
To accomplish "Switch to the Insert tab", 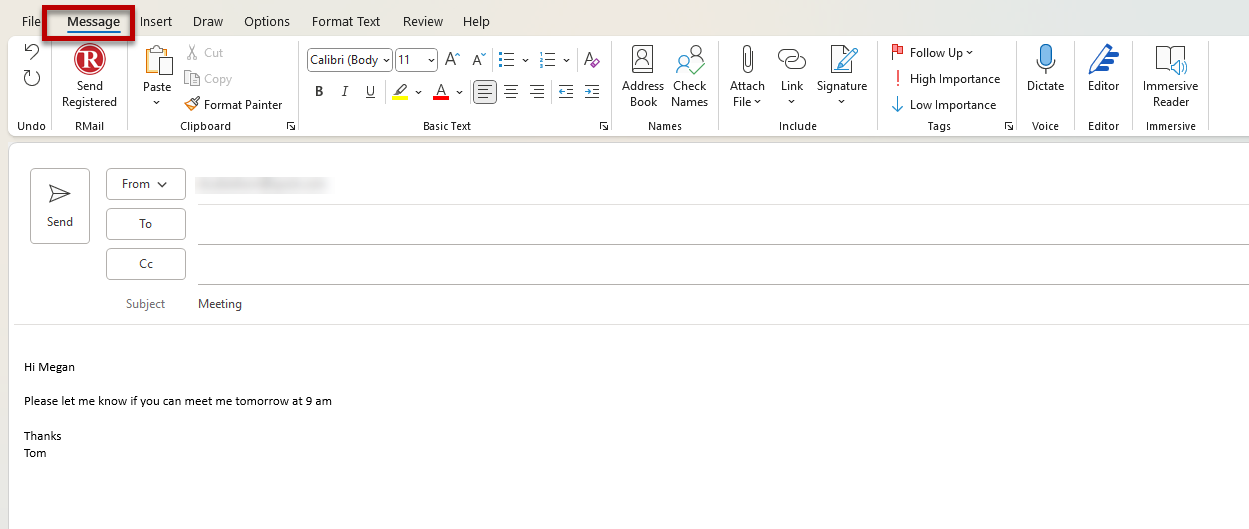I will 156,21.
